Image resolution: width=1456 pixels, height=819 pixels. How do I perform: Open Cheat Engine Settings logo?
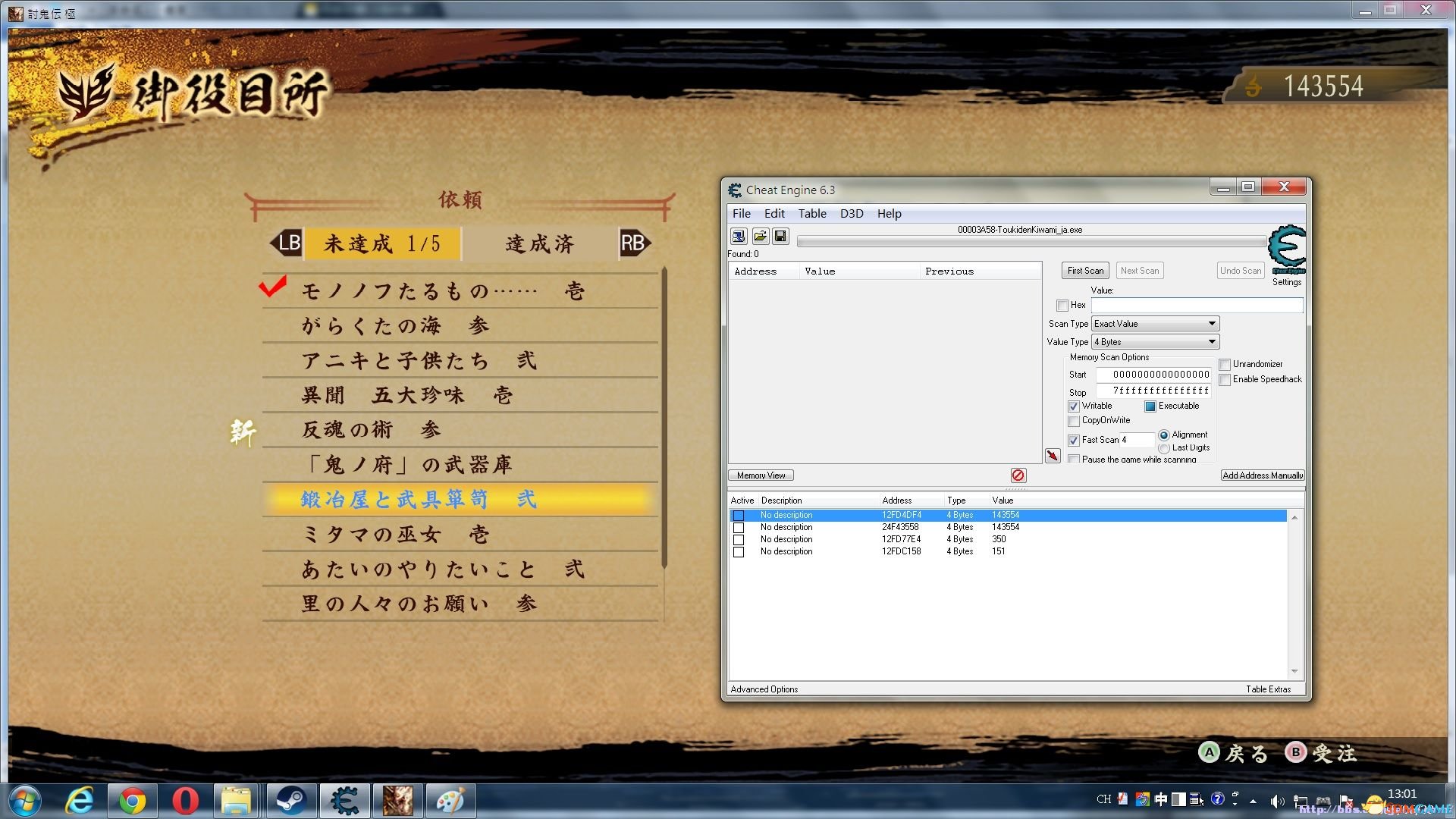tap(1287, 250)
